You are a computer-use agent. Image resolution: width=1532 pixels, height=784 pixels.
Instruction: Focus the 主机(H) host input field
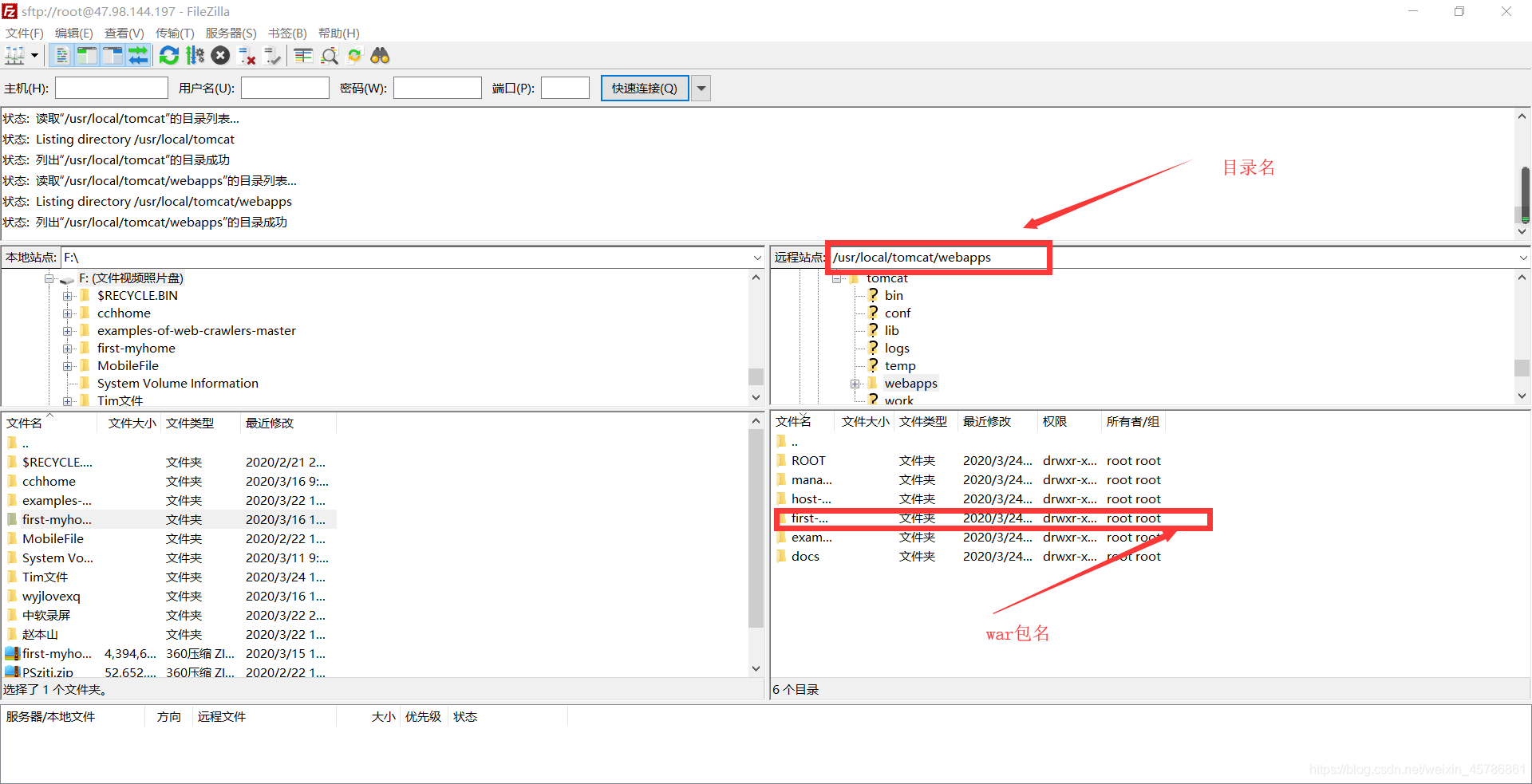[x=112, y=88]
